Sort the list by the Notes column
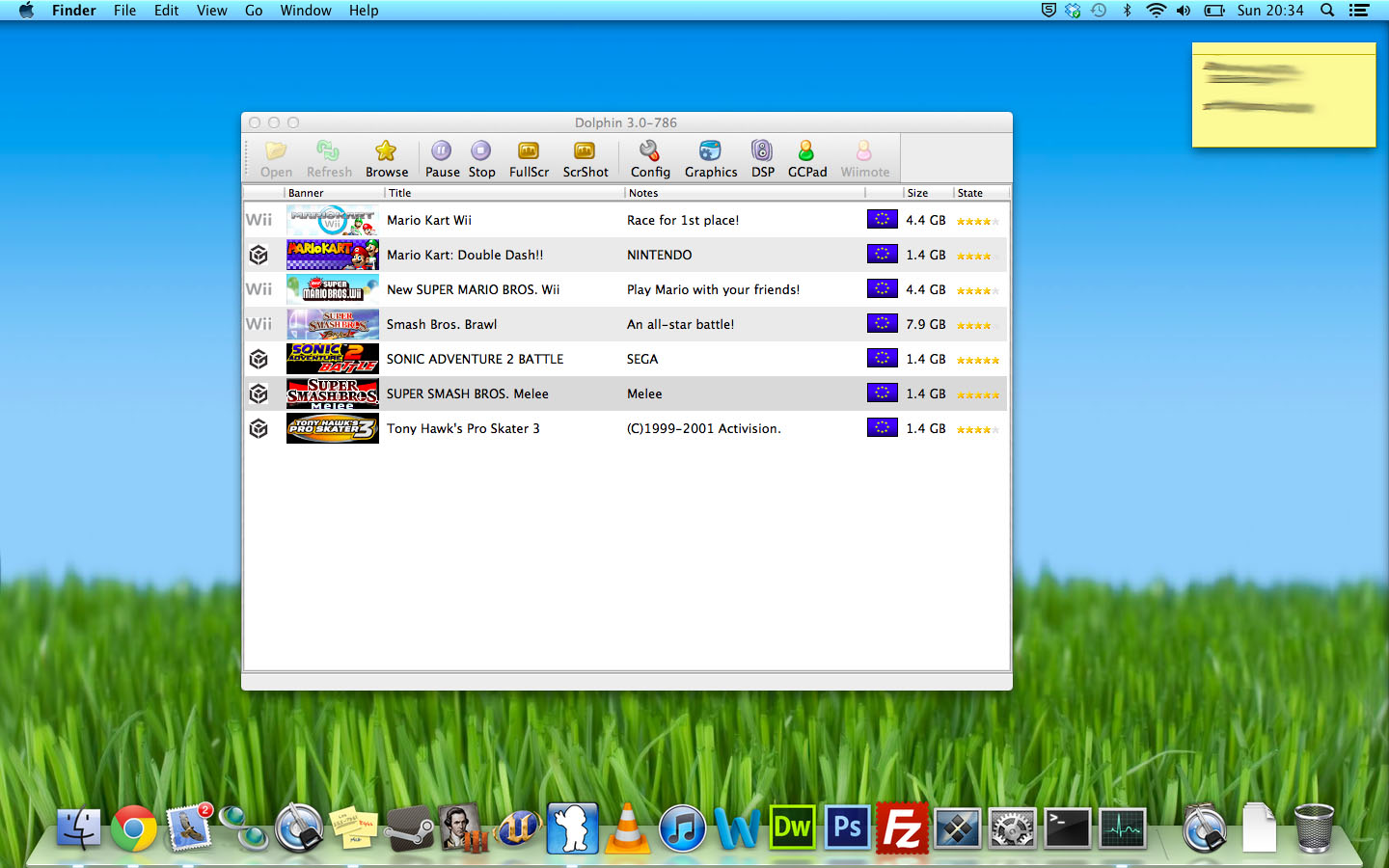This screenshot has width=1389, height=868. tap(745, 193)
